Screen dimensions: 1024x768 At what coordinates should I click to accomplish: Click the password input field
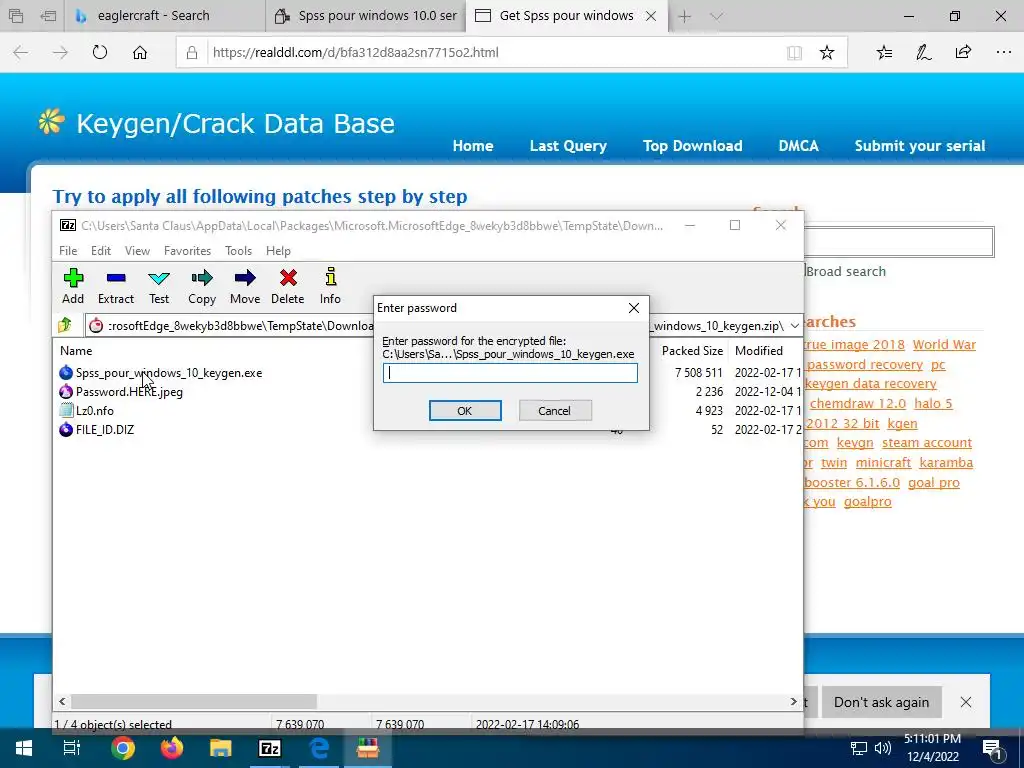click(x=510, y=373)
